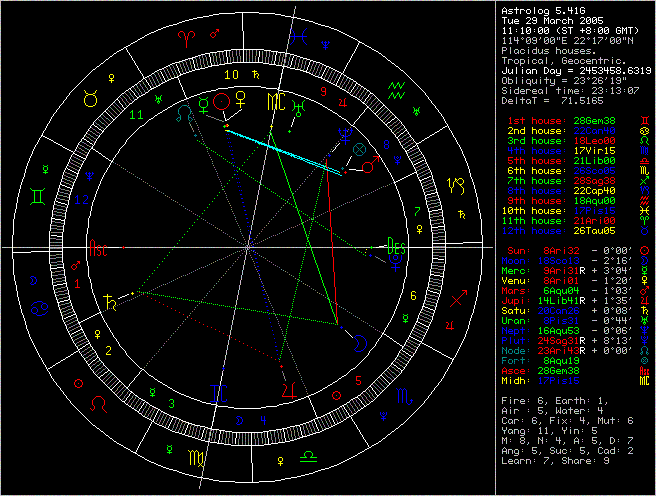This screenshot has width=656, height=496.
Task: Click the red Sun glyph in the chart
Action: click(223, 101)
